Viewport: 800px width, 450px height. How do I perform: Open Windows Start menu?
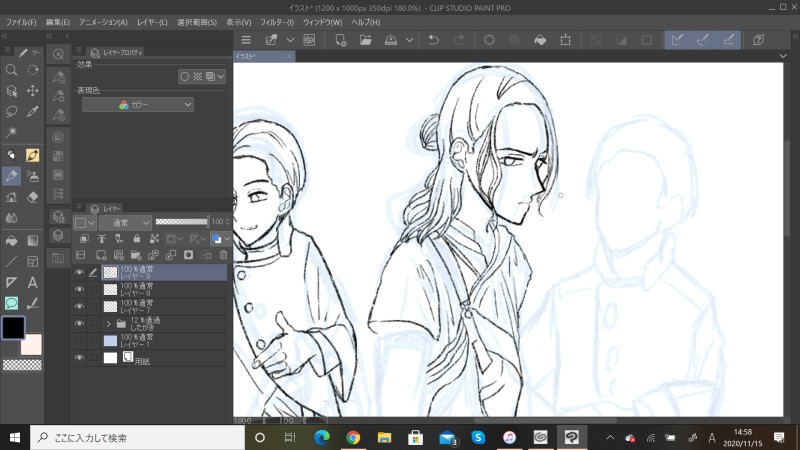15,437
